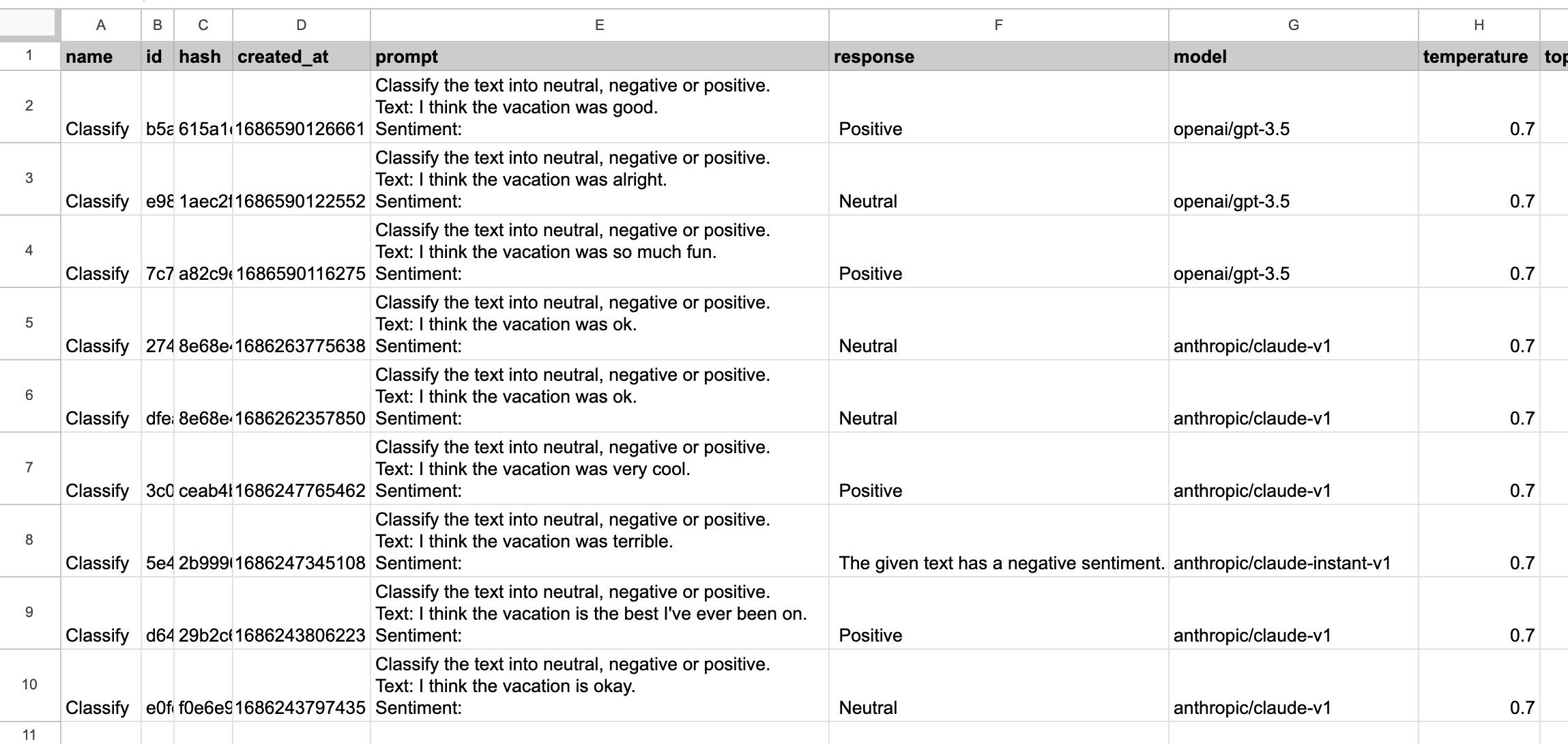
Task: Select column G header
Action: click(1294, 25)
